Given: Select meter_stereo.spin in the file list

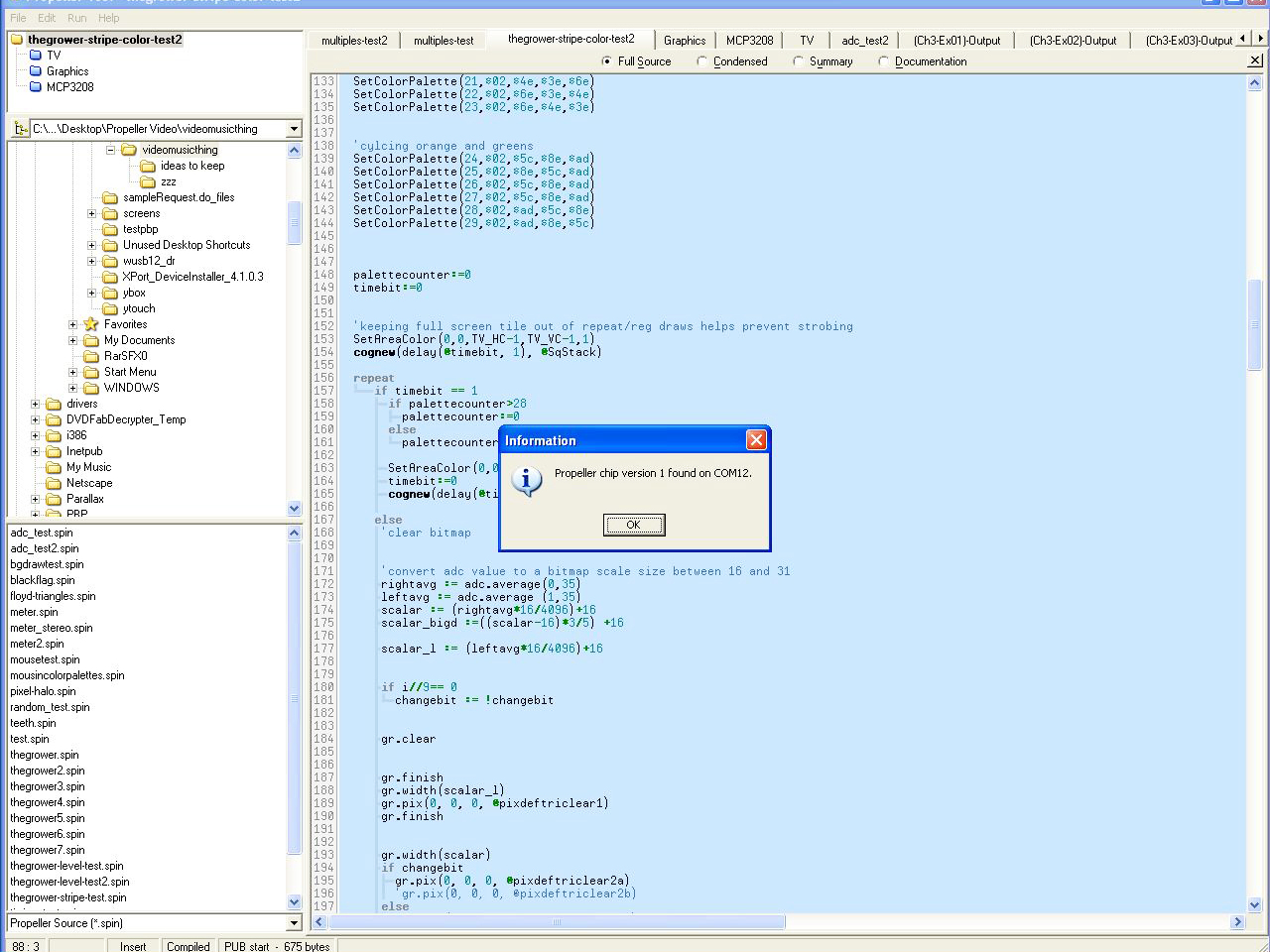Looking at the screenshot, I should click(52, 628).
